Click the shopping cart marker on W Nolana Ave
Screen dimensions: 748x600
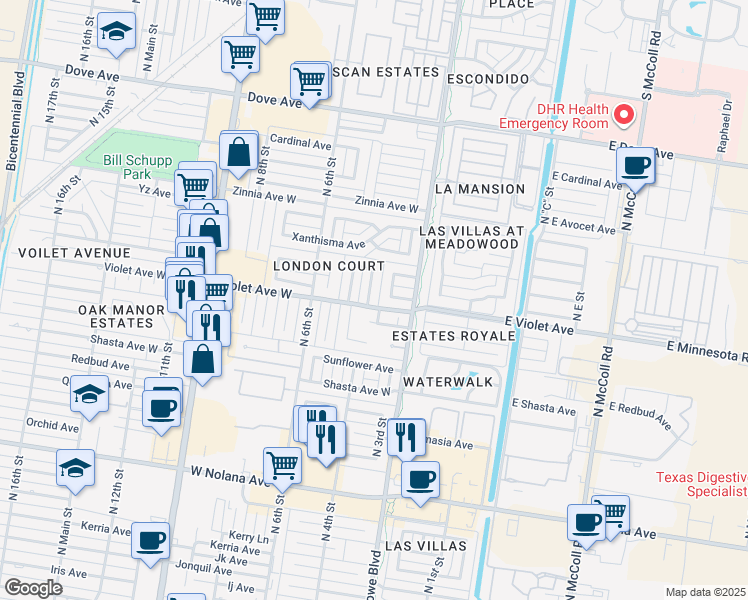coord(283,465)
